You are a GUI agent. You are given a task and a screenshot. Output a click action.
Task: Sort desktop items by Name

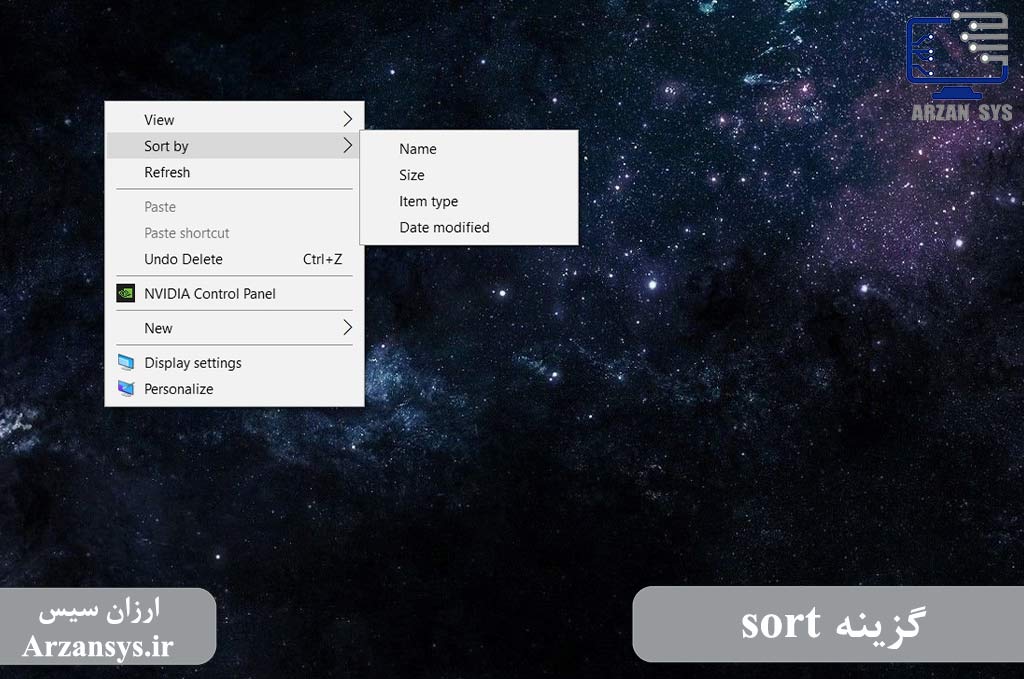469,149
